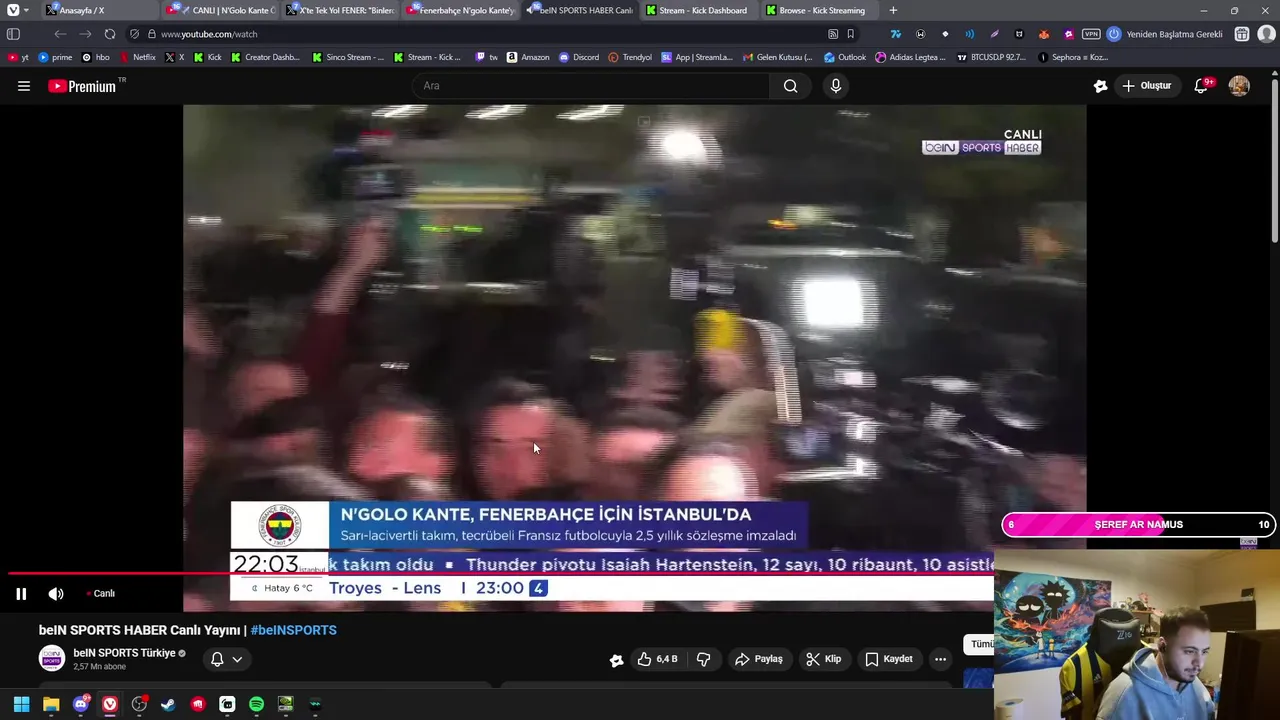Viewport: 1280px width, 720px height.
Task: Reload the page with the refresh icon
Action: [110, 34]
